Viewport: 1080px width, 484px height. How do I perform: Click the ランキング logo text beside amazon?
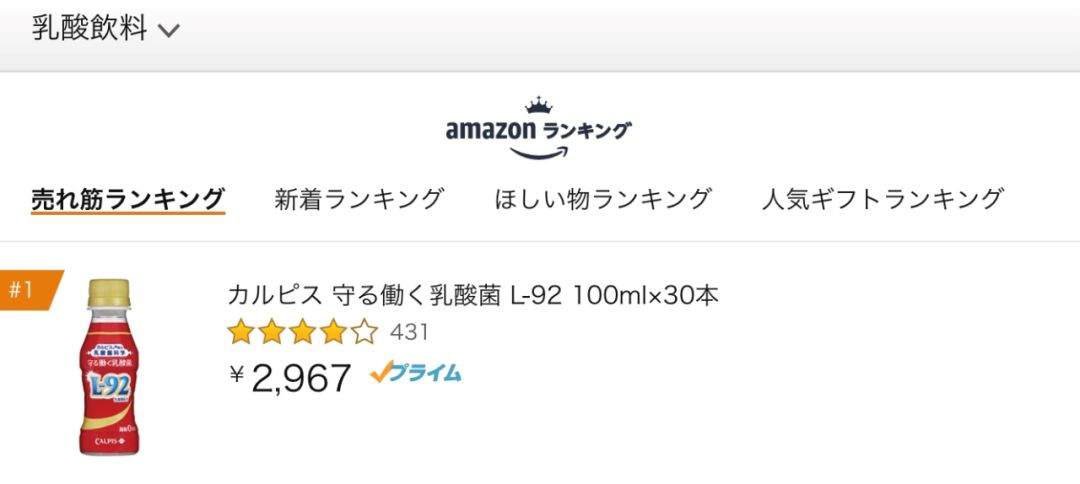586,130
